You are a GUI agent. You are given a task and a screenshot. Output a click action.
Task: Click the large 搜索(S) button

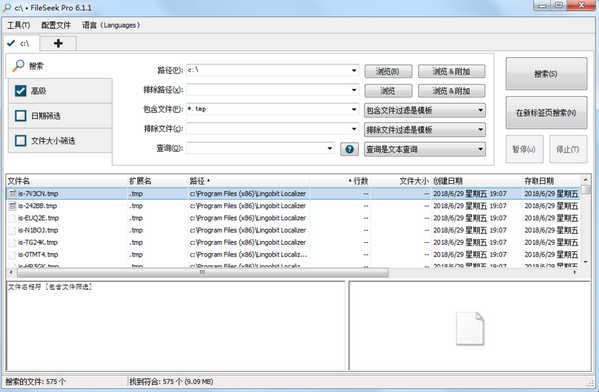pyautogui.click(x=546, y=74)
